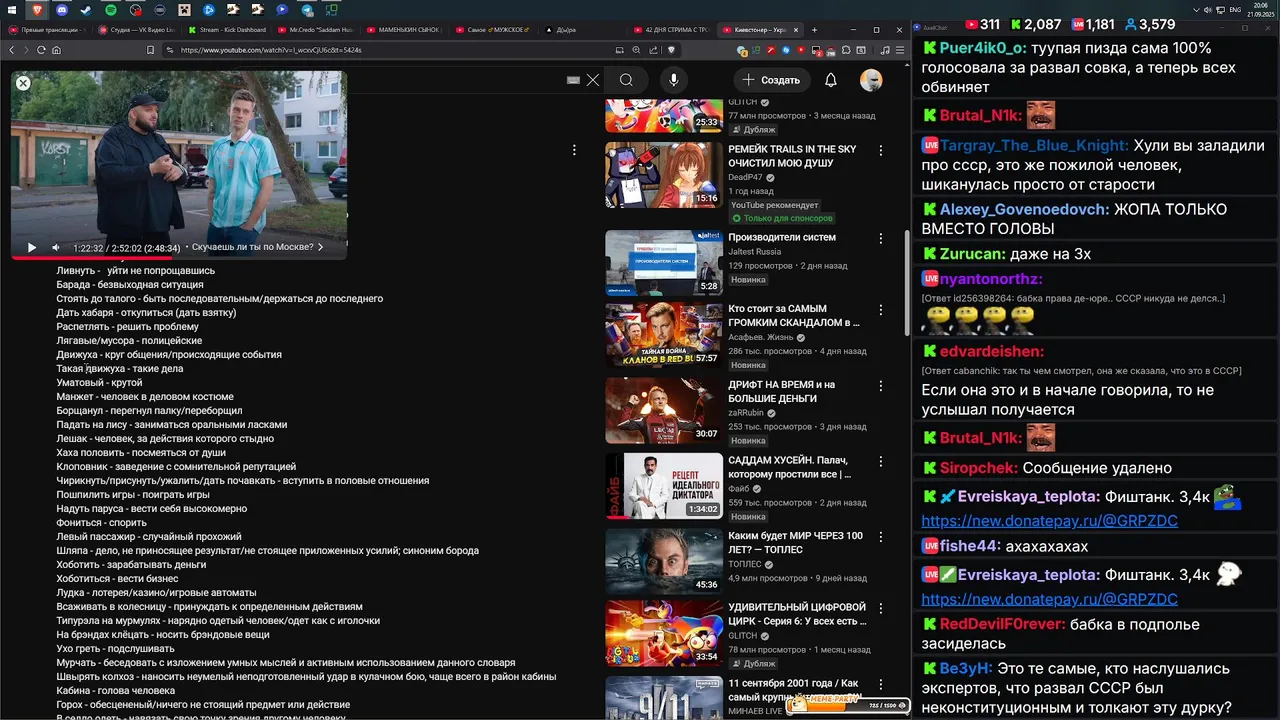1280x720 pixels.
Task: Mute the video with the speaker icon
Action: 56,247
